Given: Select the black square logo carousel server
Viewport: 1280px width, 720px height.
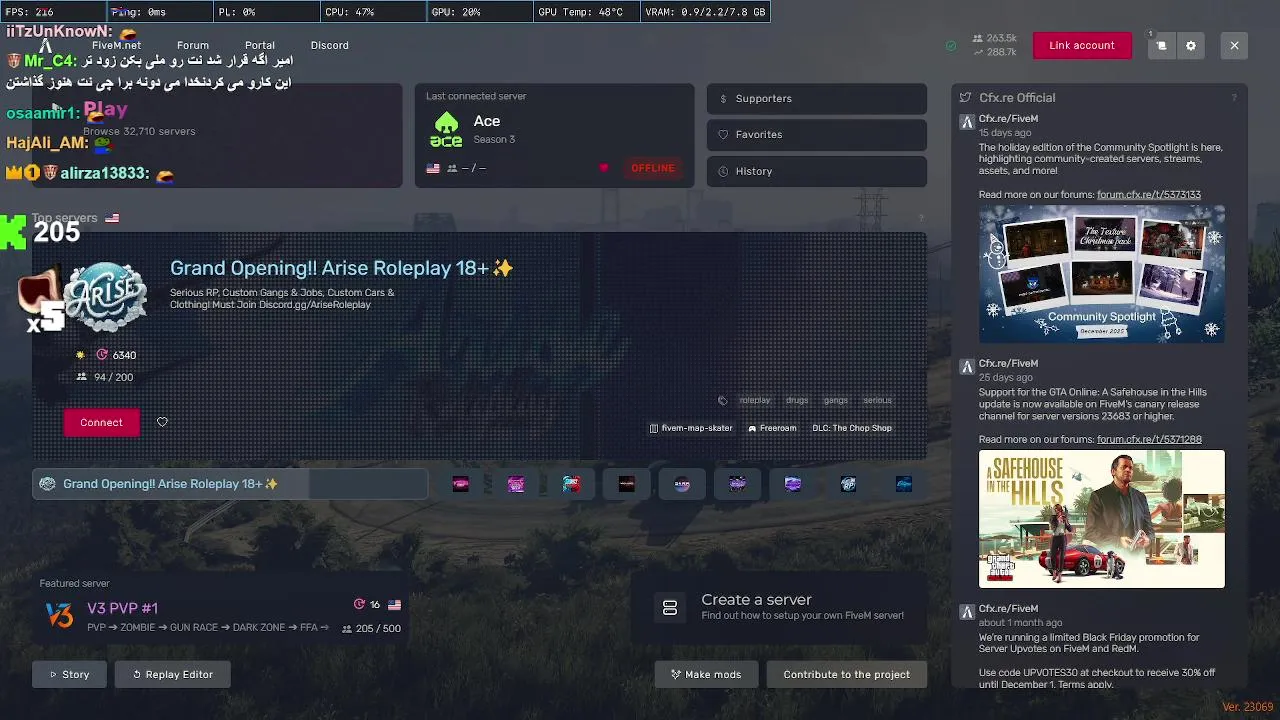Looking at the screenshot, I should click(626, 484).
